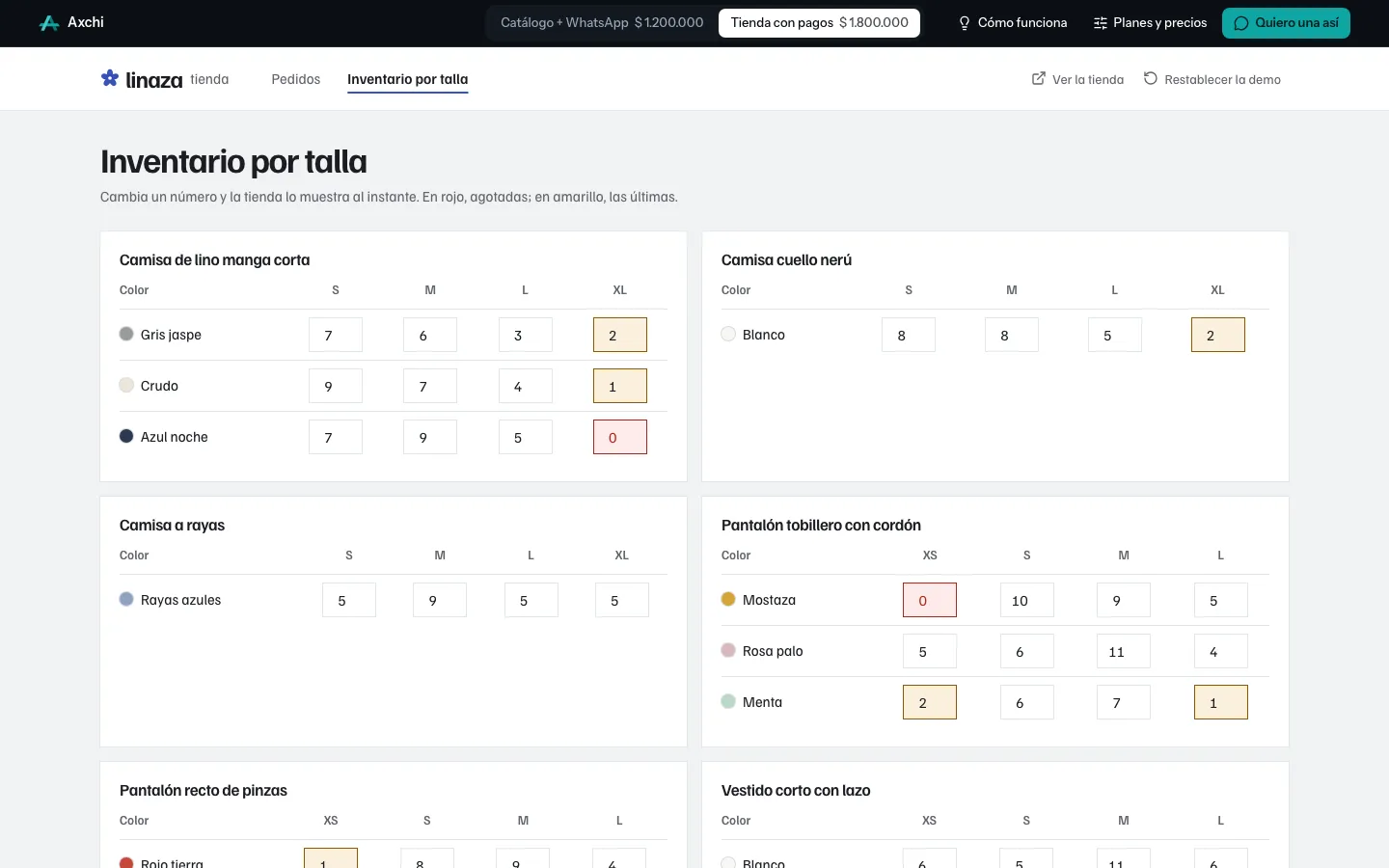Click the Pantalón recto de pinzas title

point(204,790)
